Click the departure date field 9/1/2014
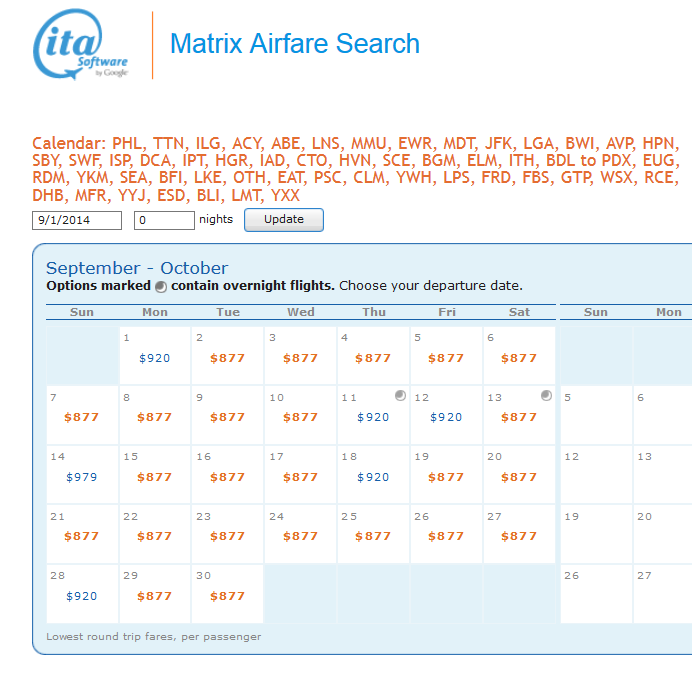692x688 pixels. point(77,220)
